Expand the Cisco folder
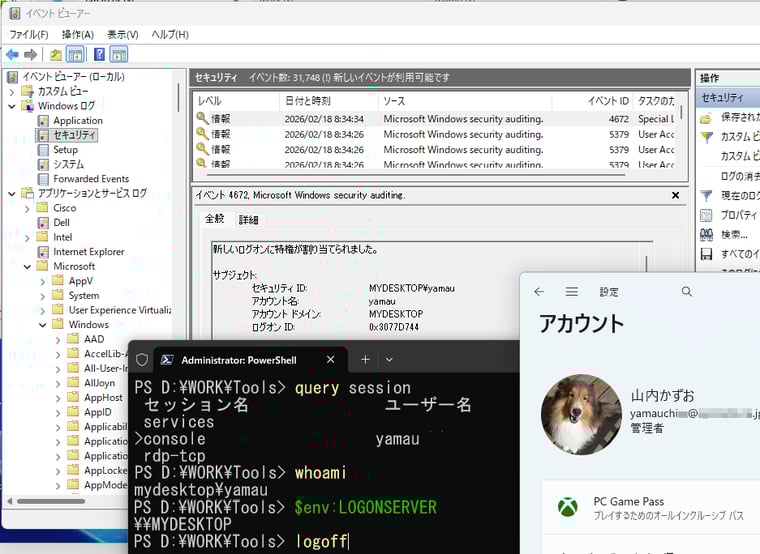The height and width of the screenshot is (554, 760). [x=27, y=208]
